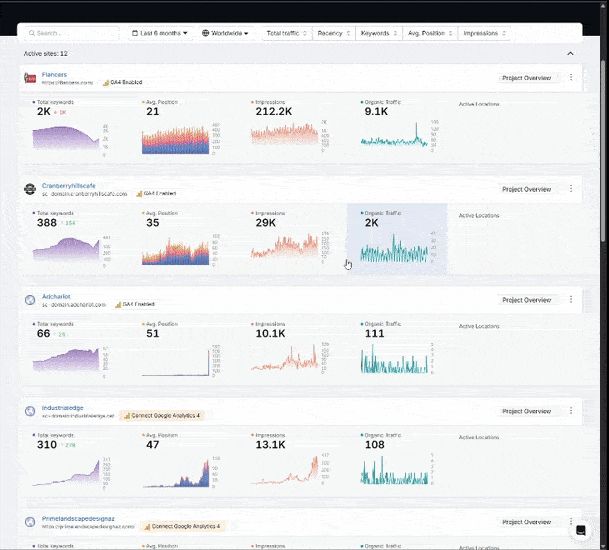Click the Active sites: 12 label

[x=45, y=54]
